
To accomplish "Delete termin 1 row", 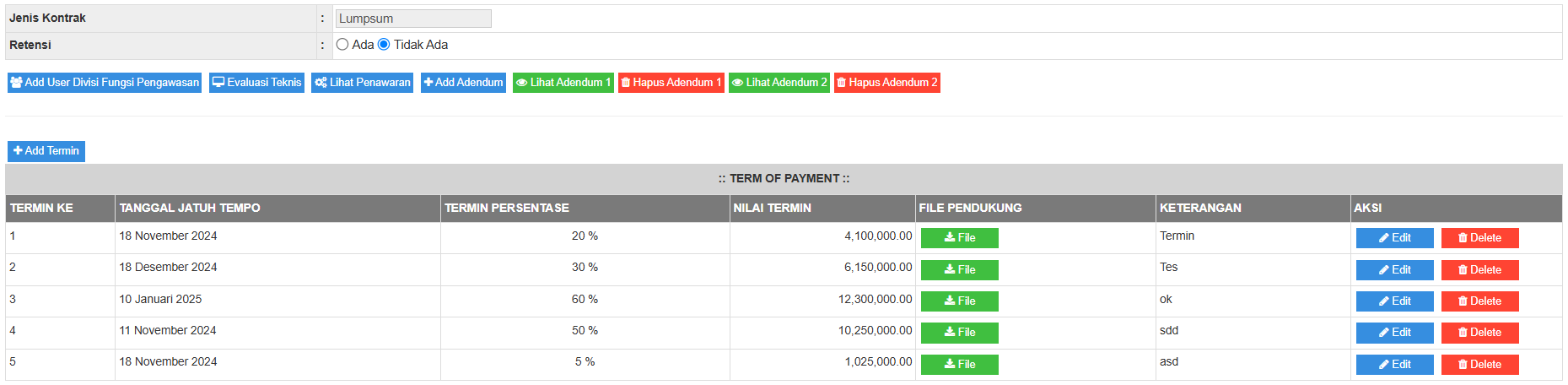I will [1479, 238].
